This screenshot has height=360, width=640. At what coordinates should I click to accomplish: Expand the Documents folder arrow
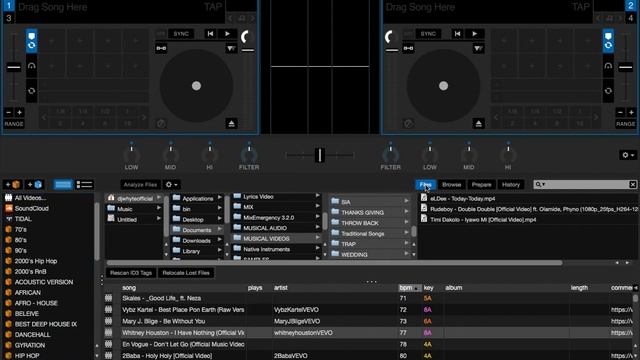(220, 230)
